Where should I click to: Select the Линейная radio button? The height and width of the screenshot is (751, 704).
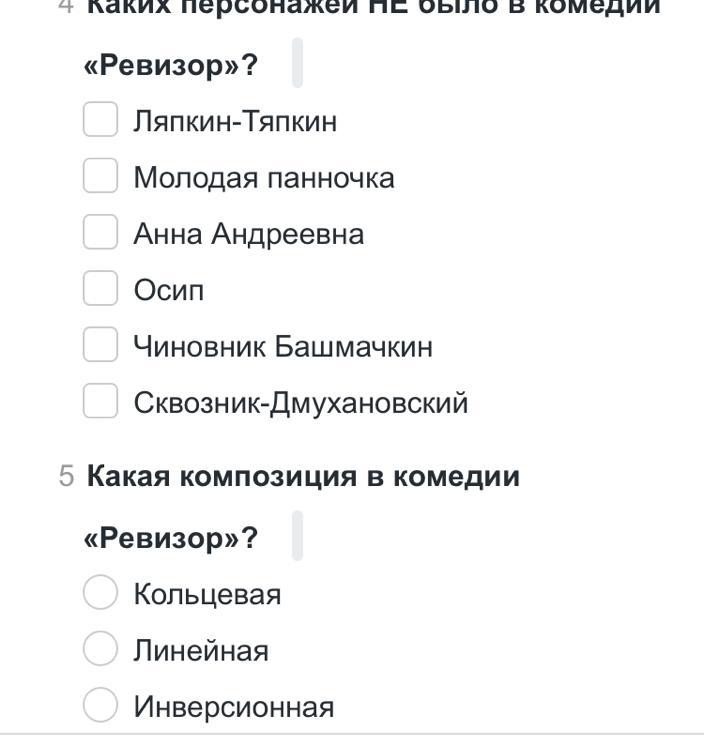click(100, 649)
